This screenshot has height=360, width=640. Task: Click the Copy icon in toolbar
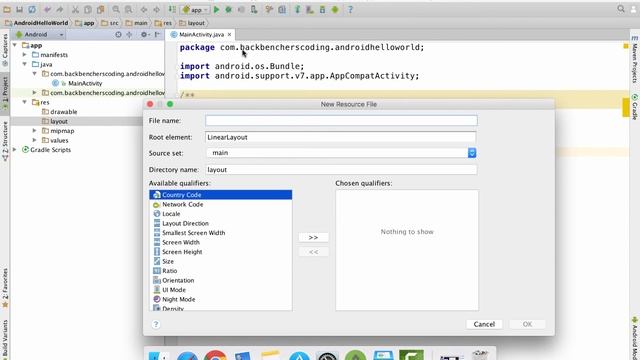click(x=88, y=9)
